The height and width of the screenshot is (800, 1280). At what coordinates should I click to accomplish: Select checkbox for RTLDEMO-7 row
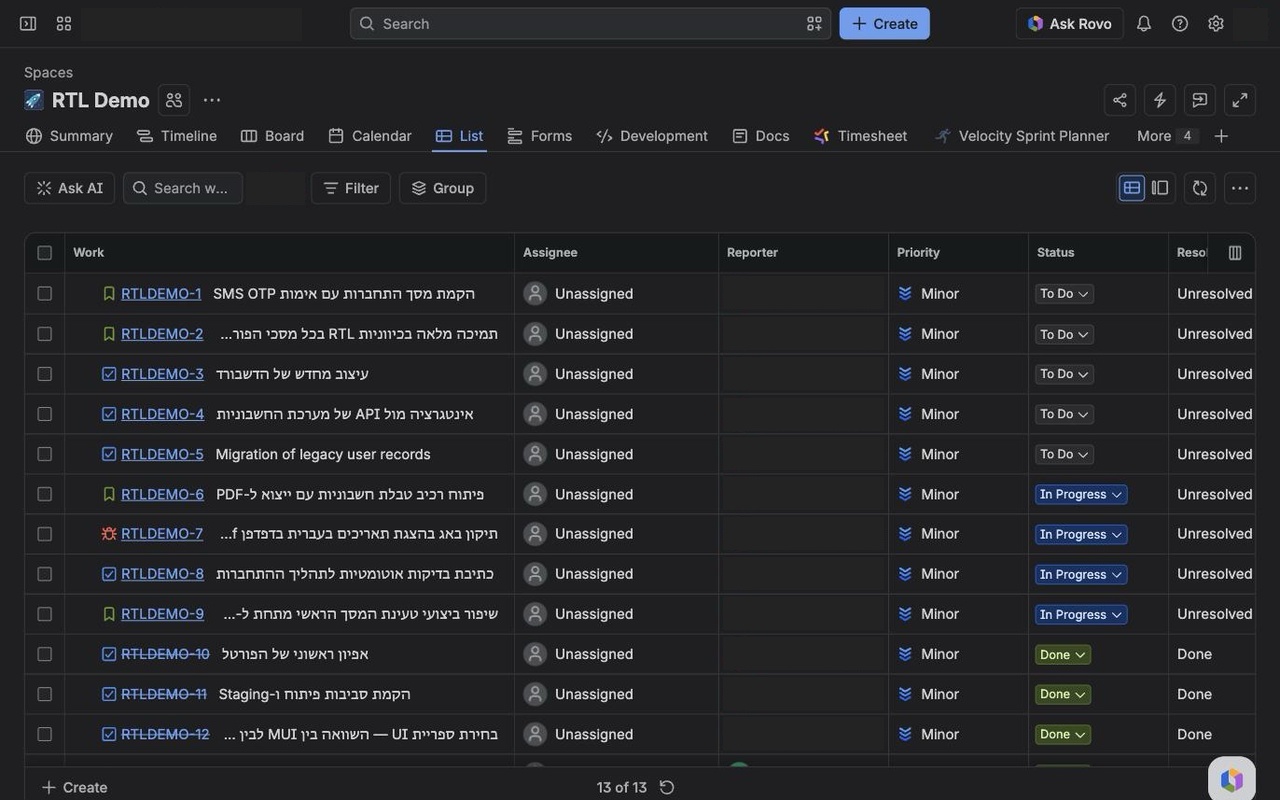tap(44, 534)
